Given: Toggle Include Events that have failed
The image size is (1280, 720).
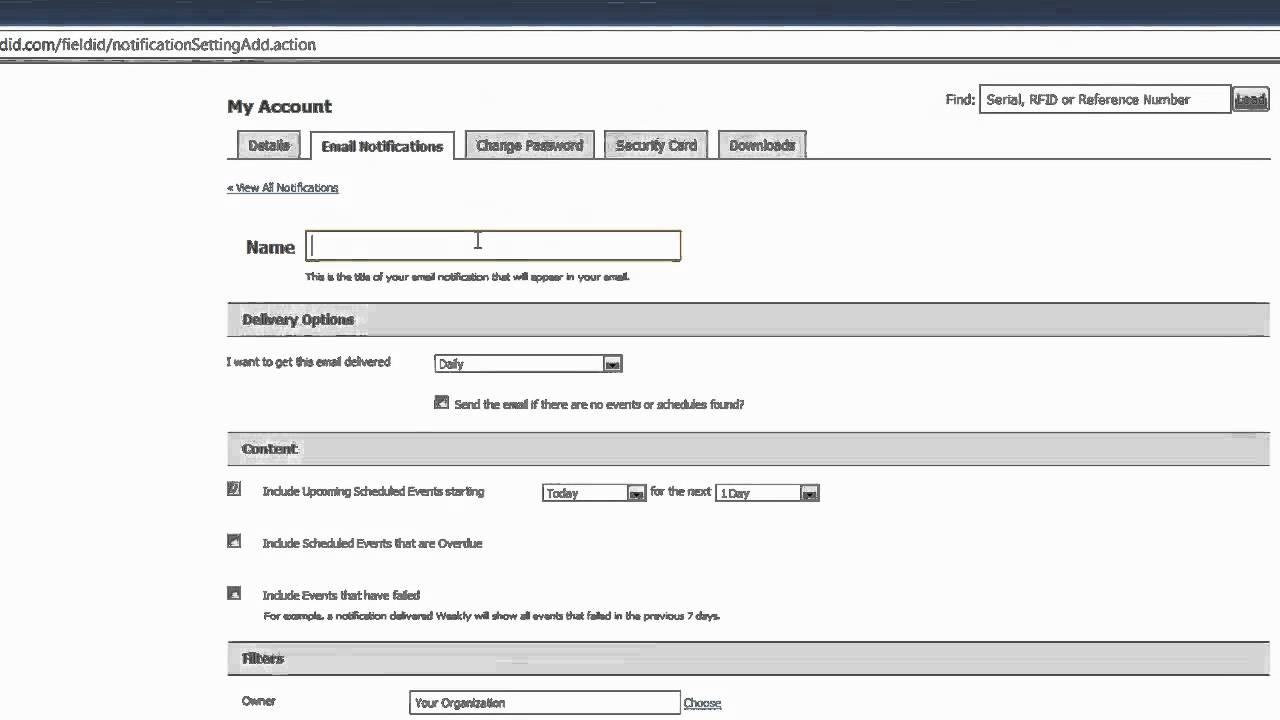Looking at the screenshot, I should 234,593.
